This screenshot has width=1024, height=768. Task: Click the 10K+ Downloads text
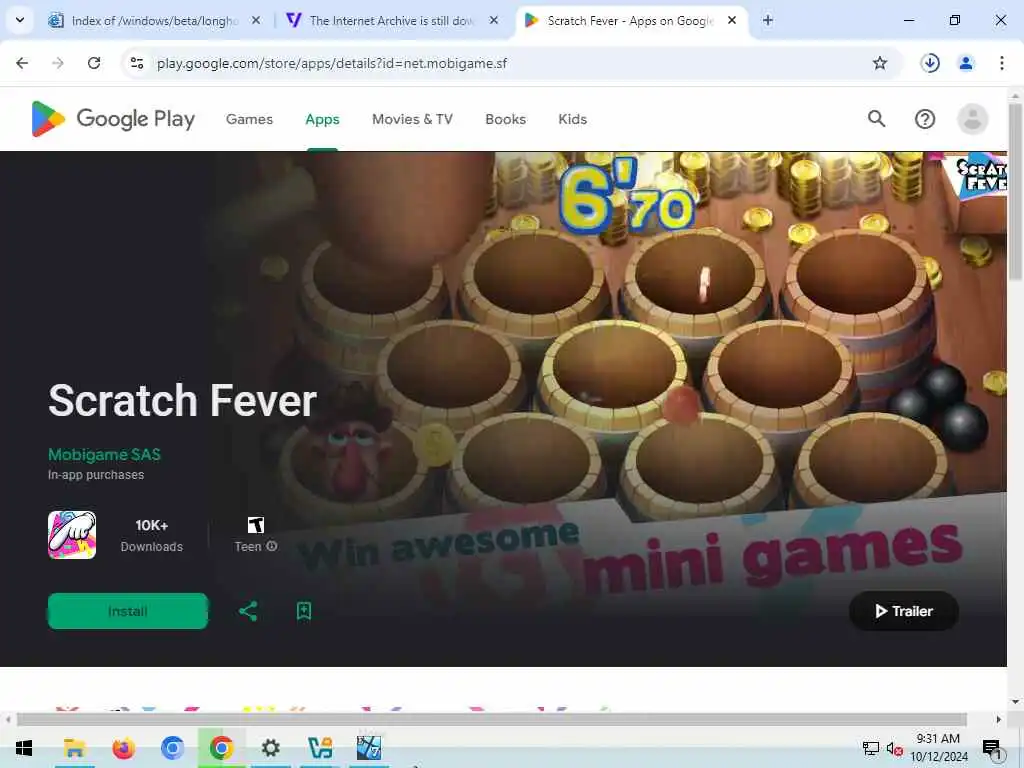152,536
